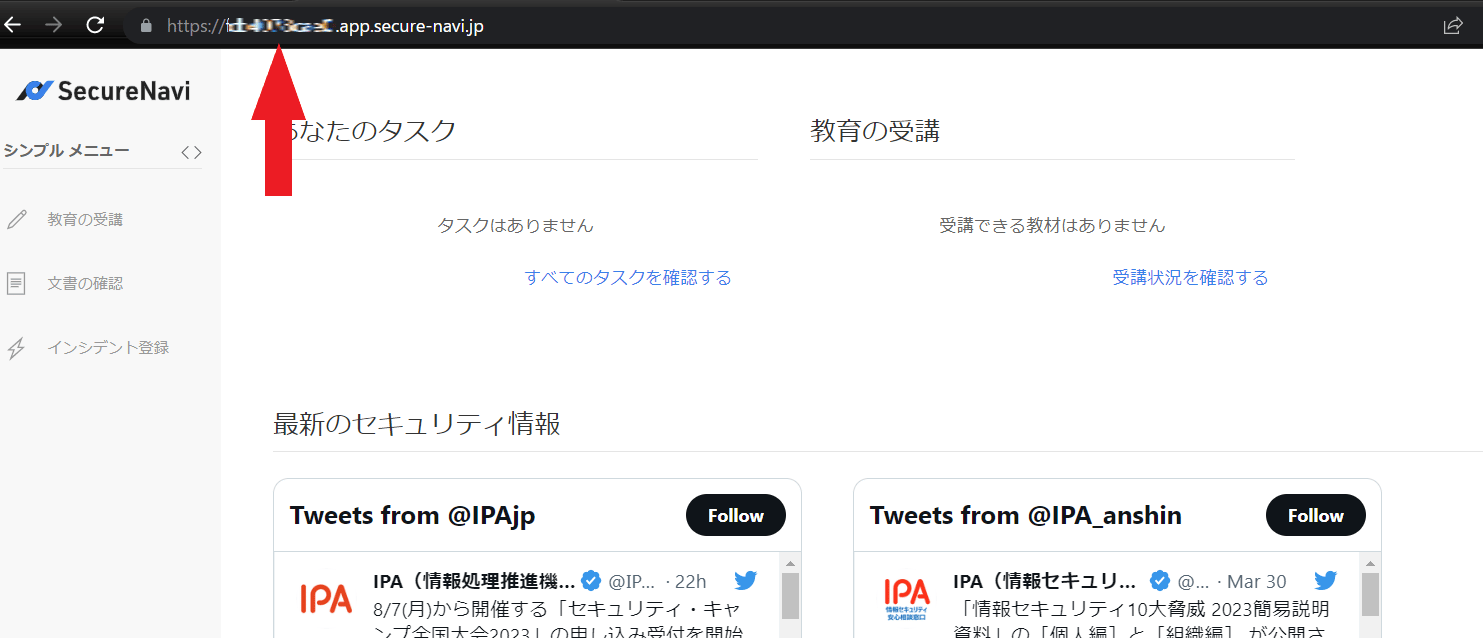
Task: Select the 8/7(月)から開催する tweet text
Action: click(559, 620)
